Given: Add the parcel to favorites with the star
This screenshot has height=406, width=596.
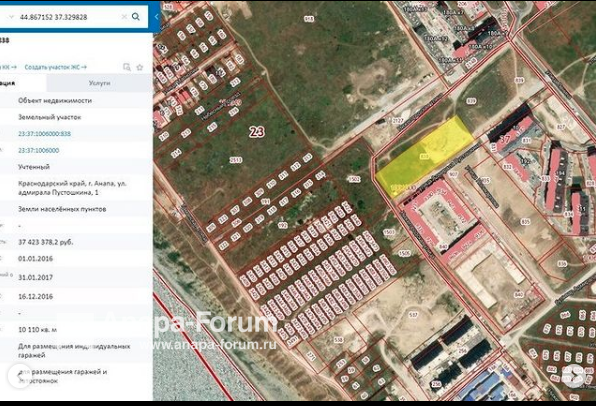Looking at the screenshot, I should 139,67.
